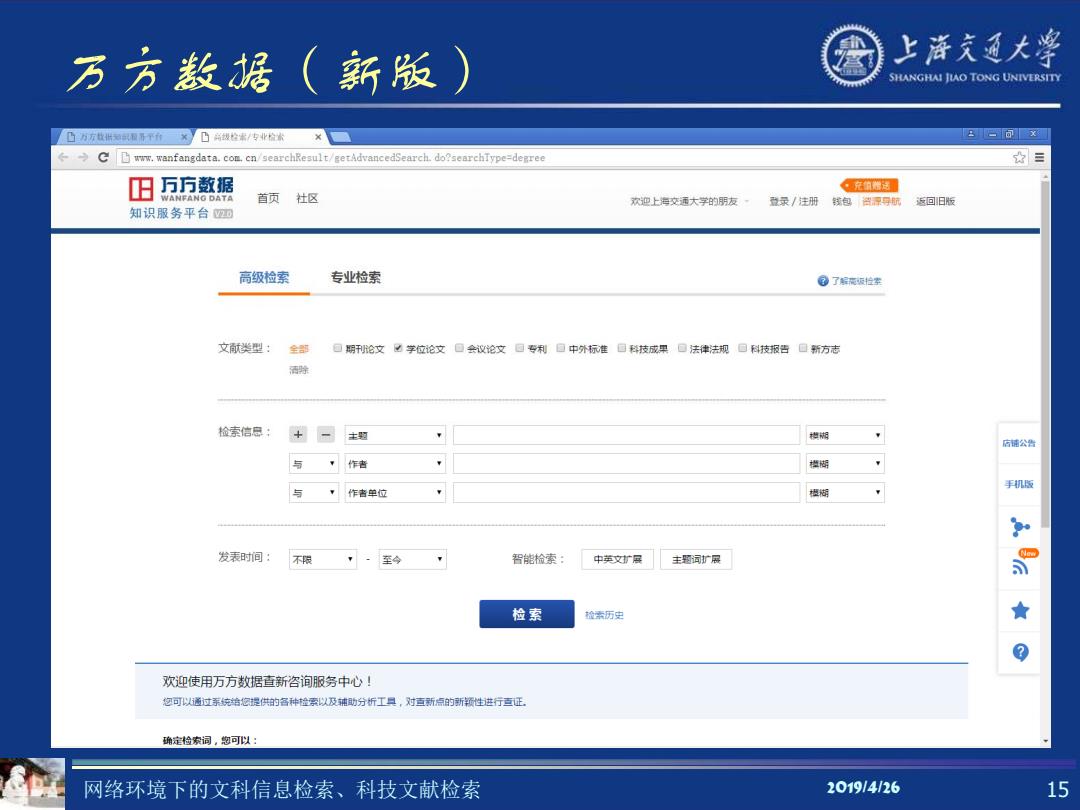Open help question mark in sidebar
The width and height of the screenshot is (1080, 810).
tap(1020, 652)
